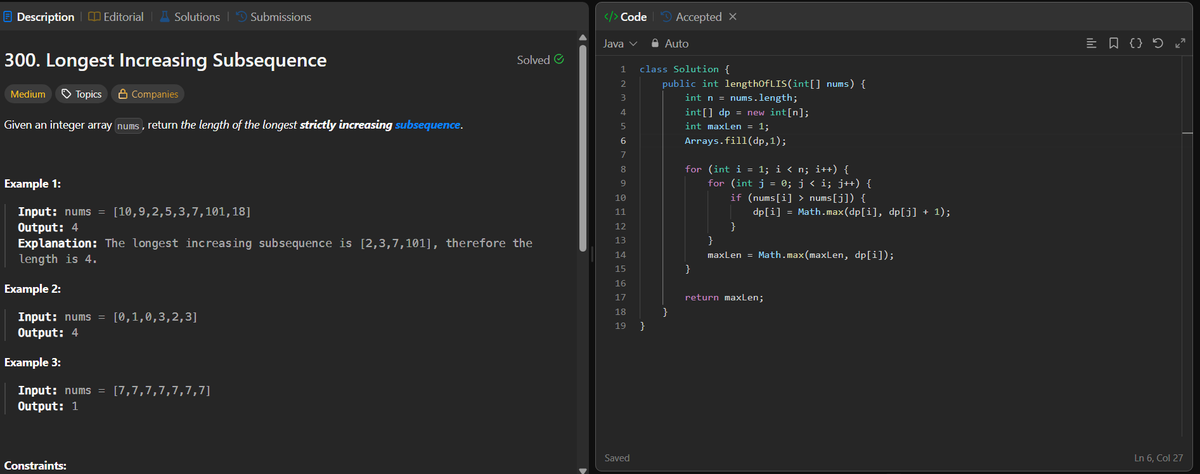Click the Medium difficulty tag
1200x474 pixels.
tap(28, 94)
